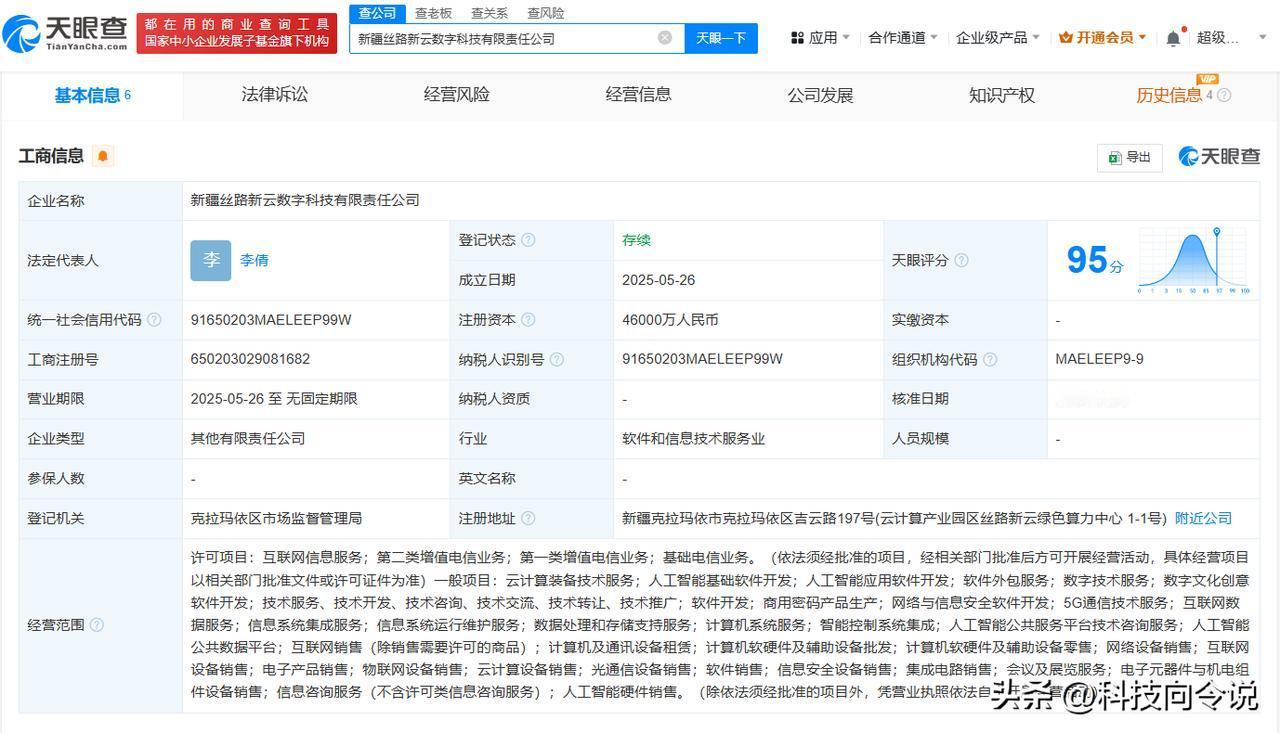
Task: Select the 基本信息 tab
Action: coord(92,96)
